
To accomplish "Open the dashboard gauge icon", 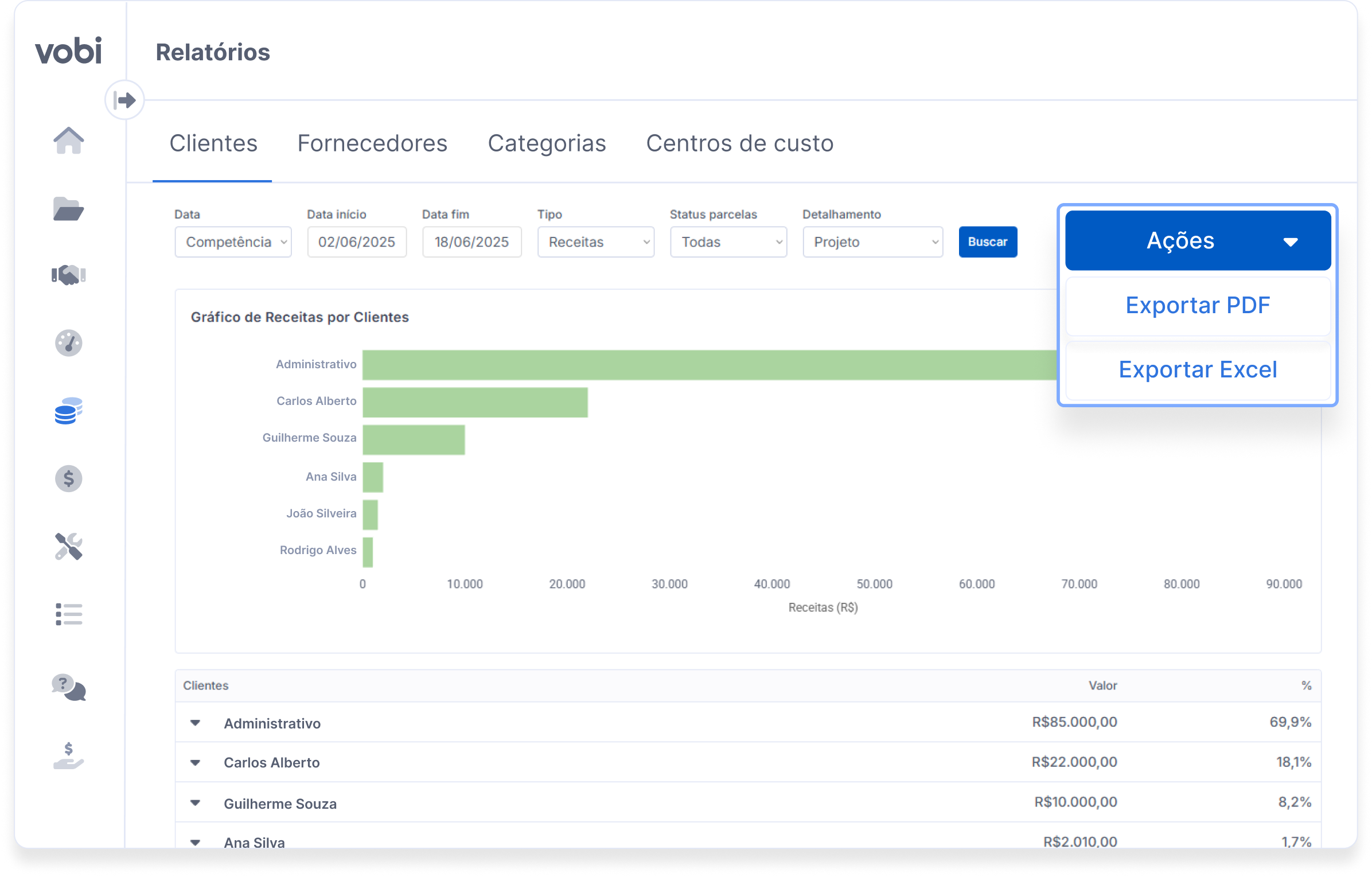I will (x=68, y=343).
